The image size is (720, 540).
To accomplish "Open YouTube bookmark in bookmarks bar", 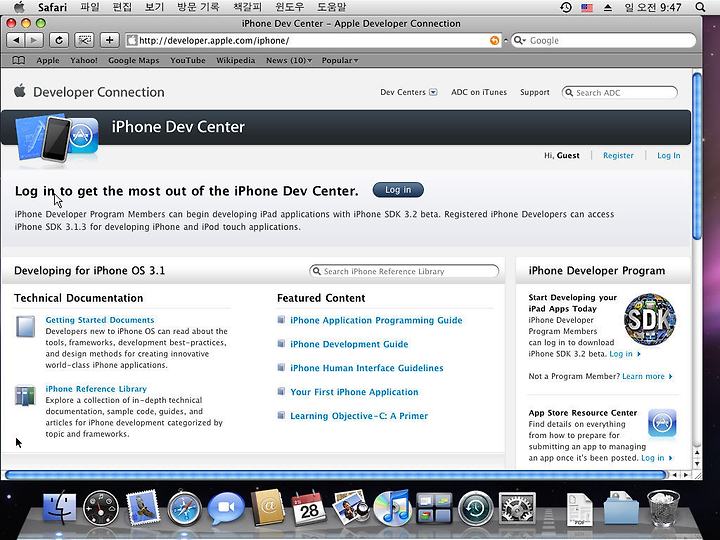I will click(188, 60).
